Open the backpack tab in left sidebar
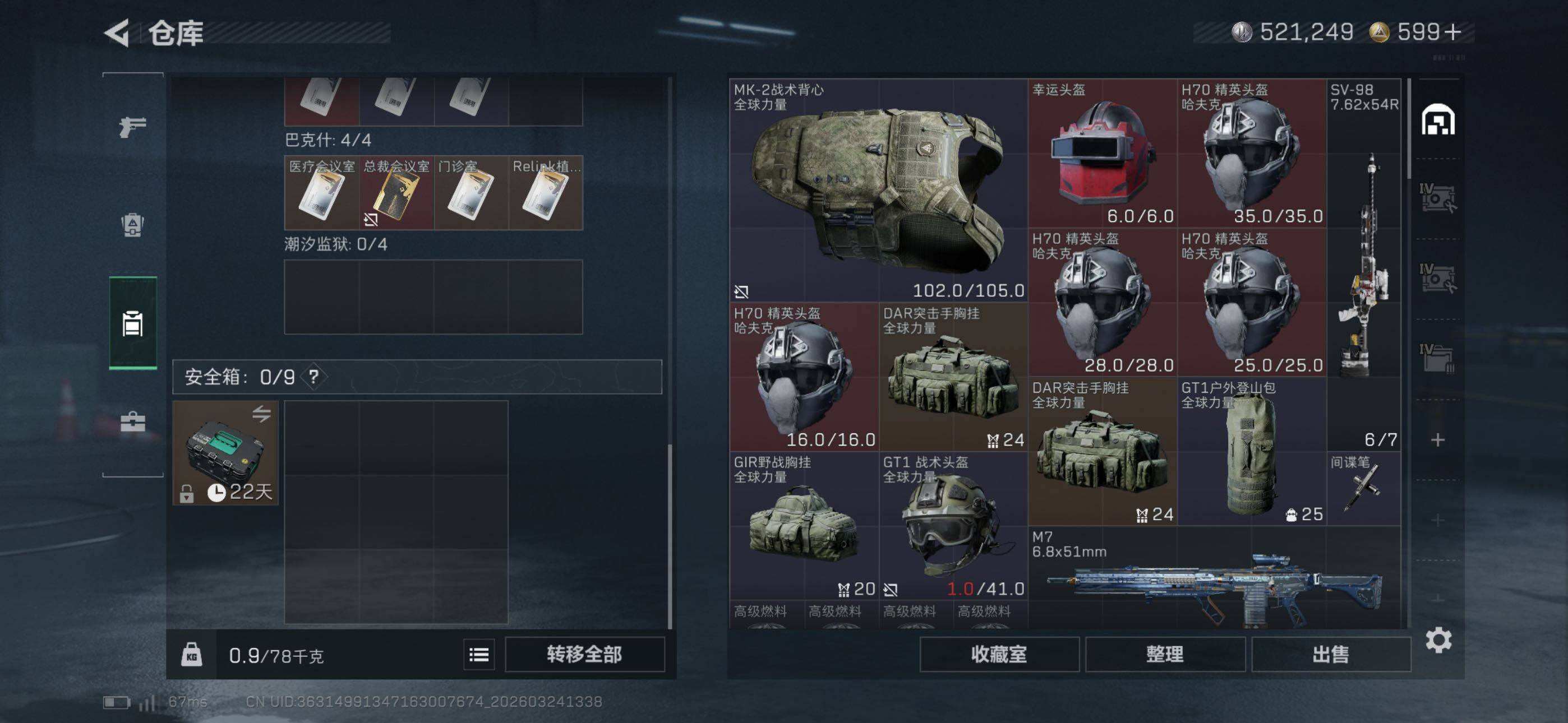 pyautogui.click(x=133, y=225)
